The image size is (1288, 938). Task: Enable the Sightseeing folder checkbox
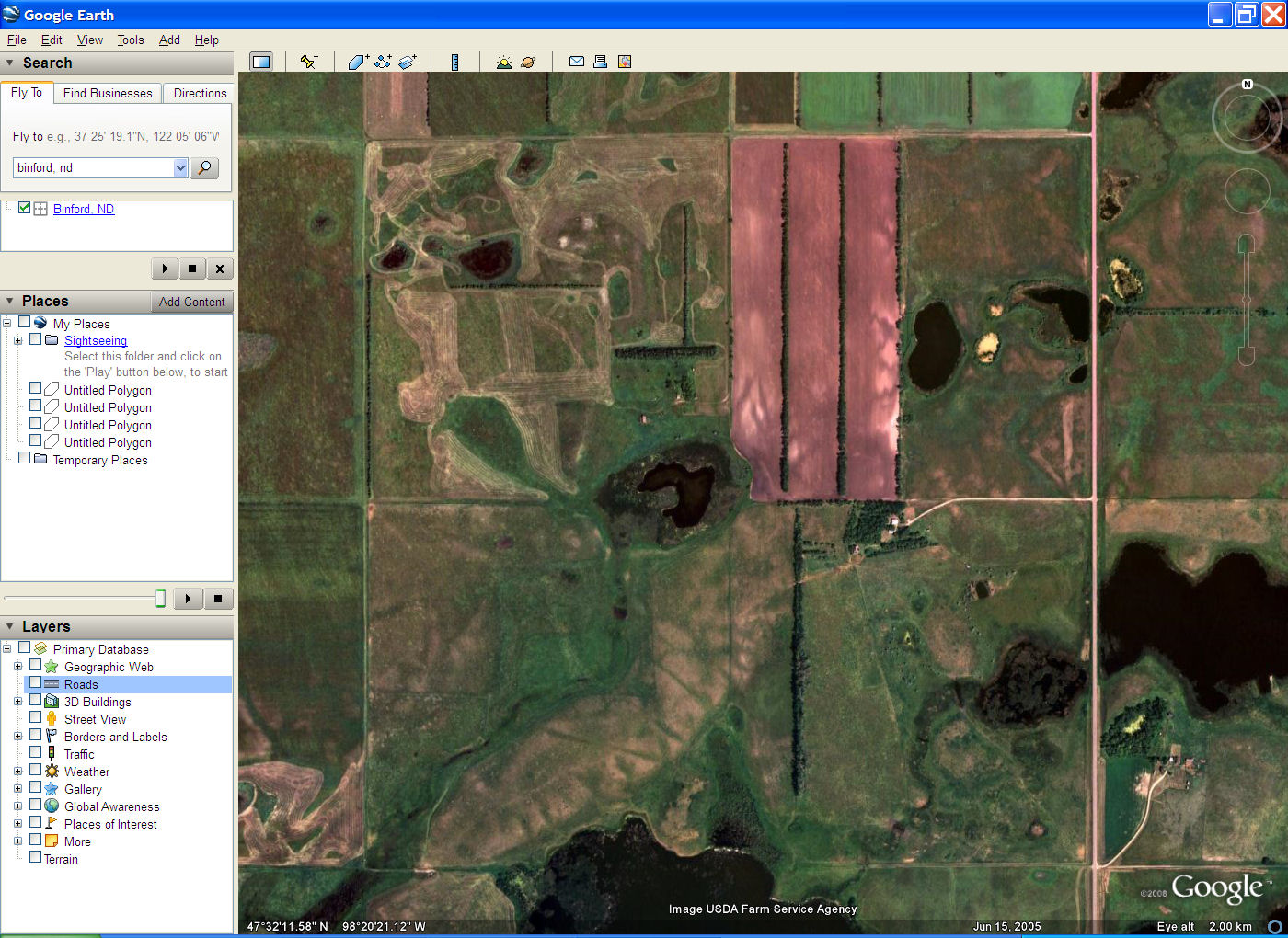[36, 339]
